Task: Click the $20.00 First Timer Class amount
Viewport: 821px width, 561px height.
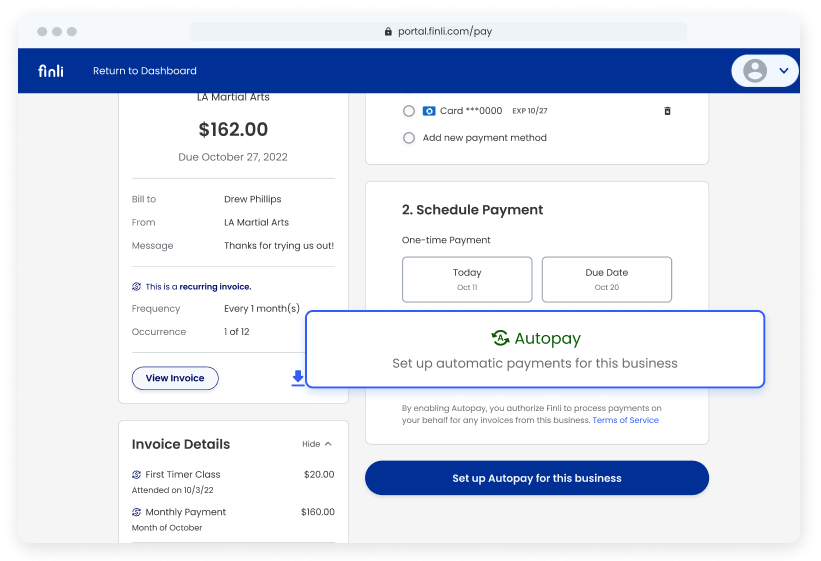Action: [x=319, y=474]
